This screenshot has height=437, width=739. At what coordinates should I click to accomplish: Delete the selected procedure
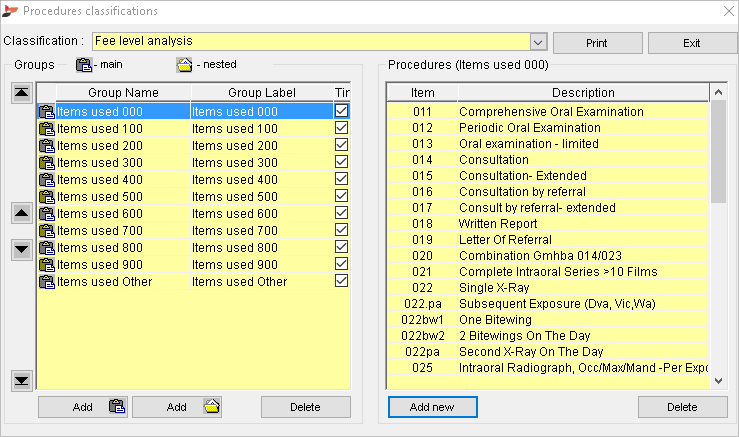point(682,407)
